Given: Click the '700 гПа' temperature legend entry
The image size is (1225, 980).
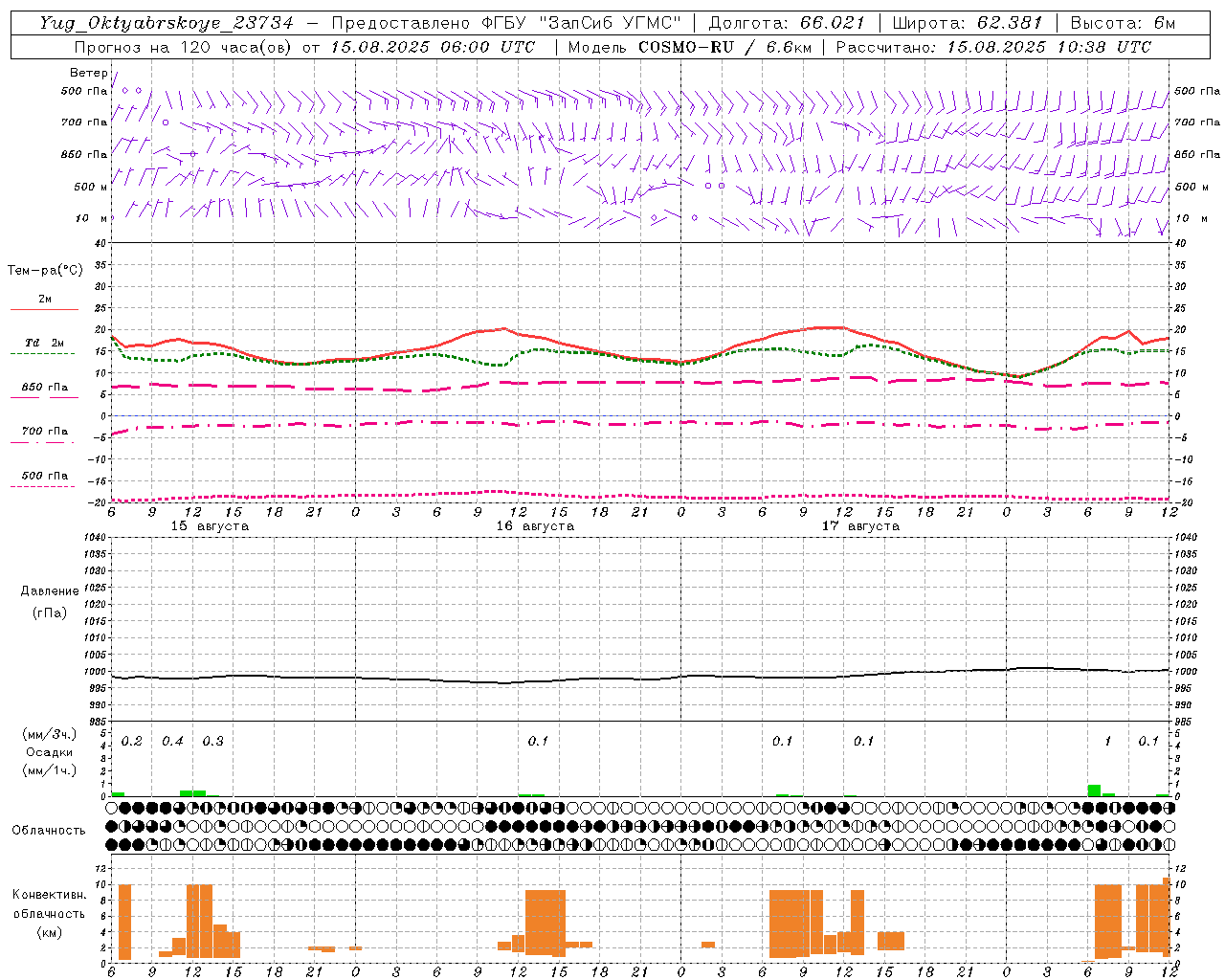Looking at the screenshot, I should (45, 432).
